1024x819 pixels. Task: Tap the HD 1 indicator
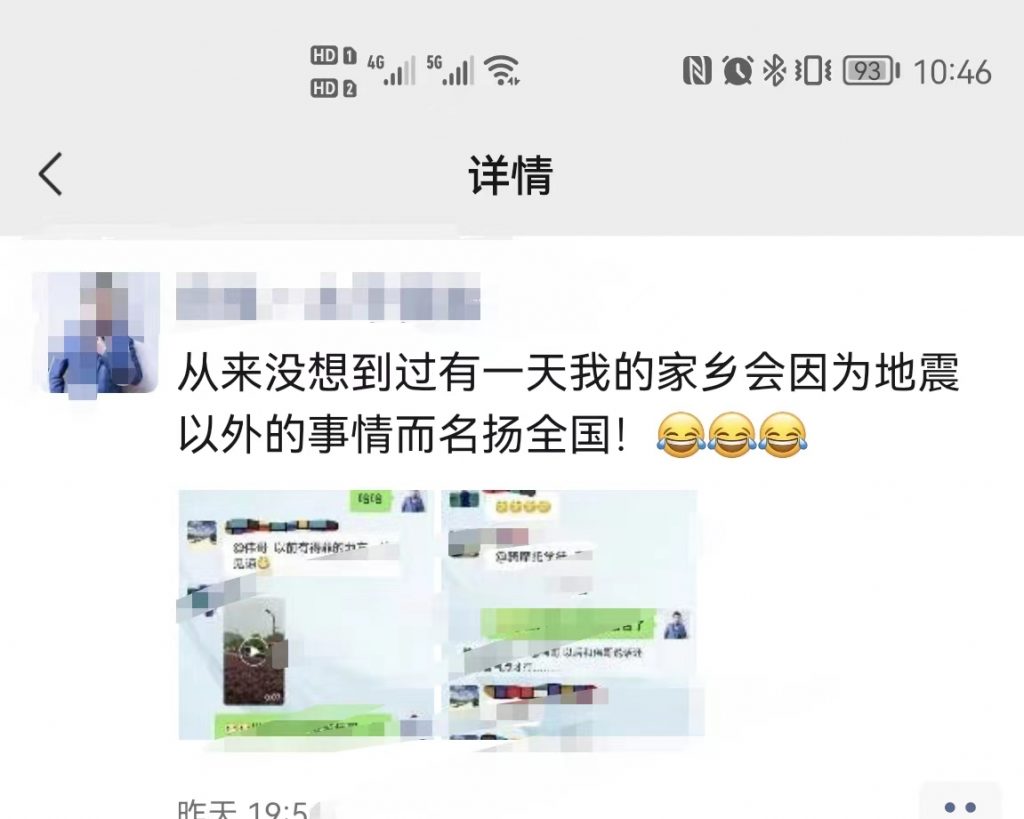(x=333, y=56)
